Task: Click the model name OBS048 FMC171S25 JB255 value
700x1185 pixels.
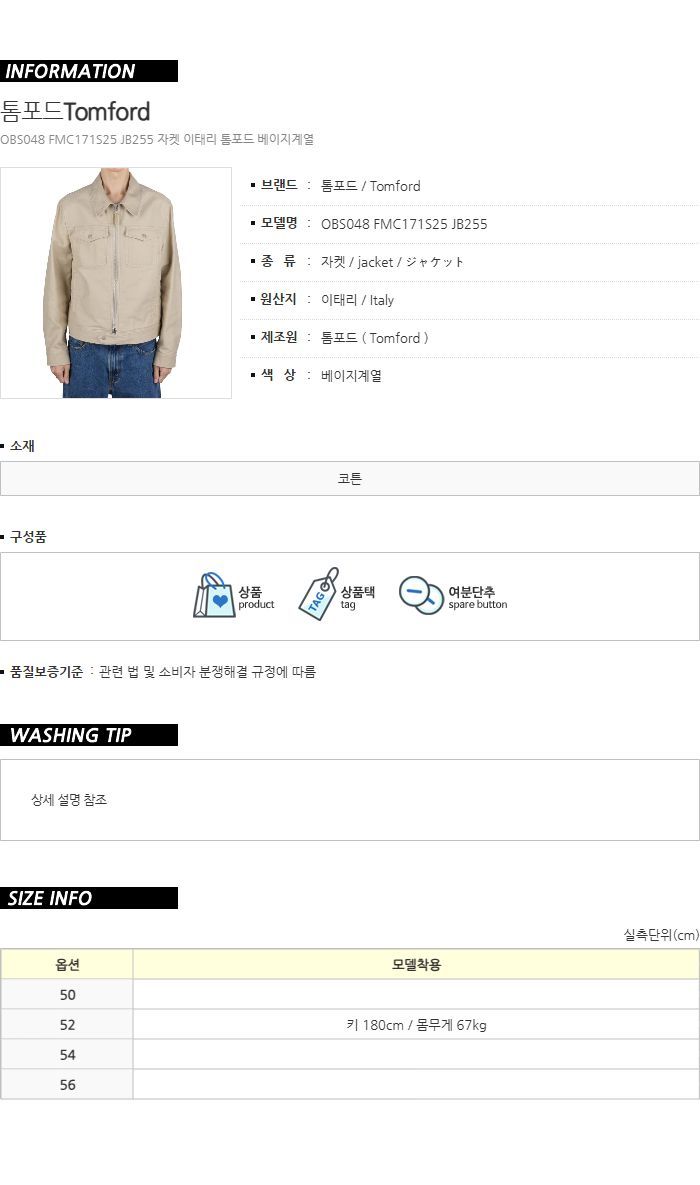Action: pyautogui.click(x=404, y=224)
